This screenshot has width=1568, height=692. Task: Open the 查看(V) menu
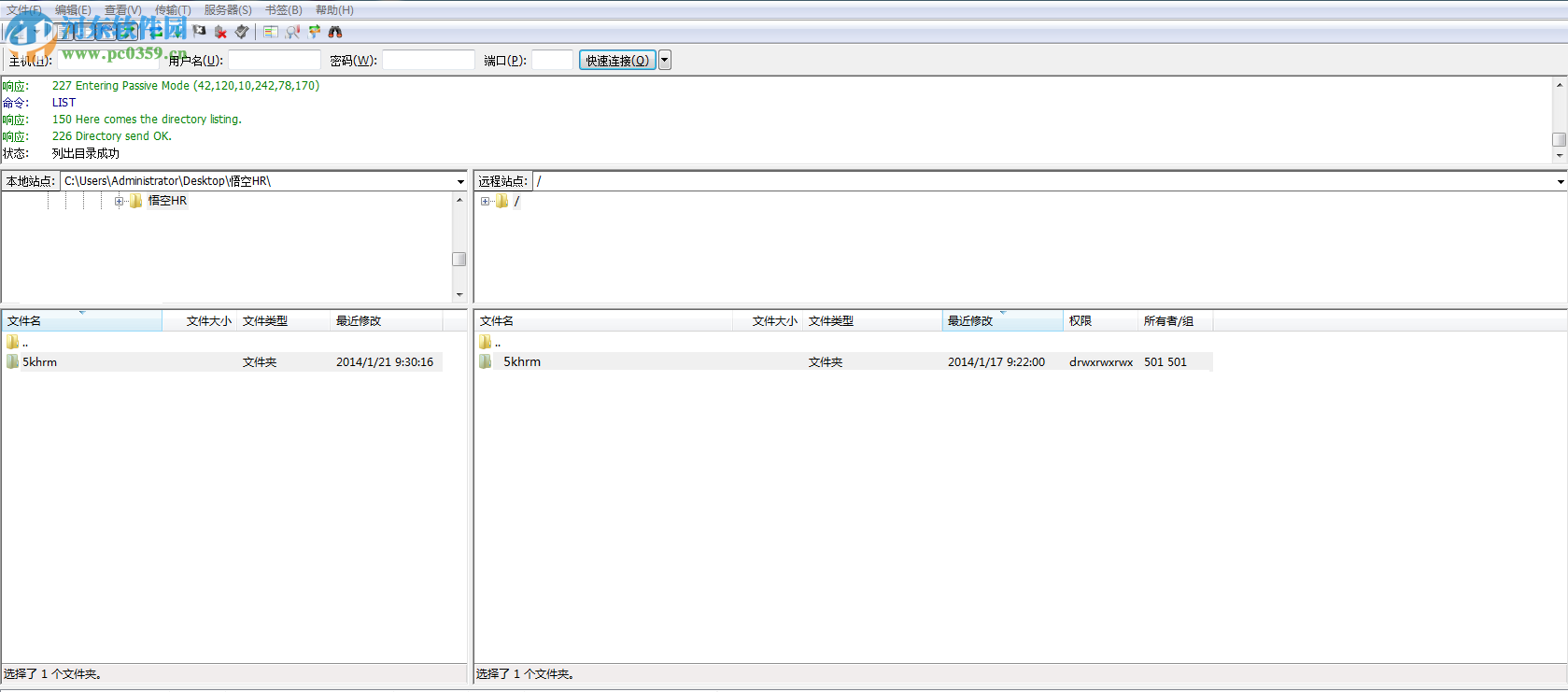click(123, 10)
